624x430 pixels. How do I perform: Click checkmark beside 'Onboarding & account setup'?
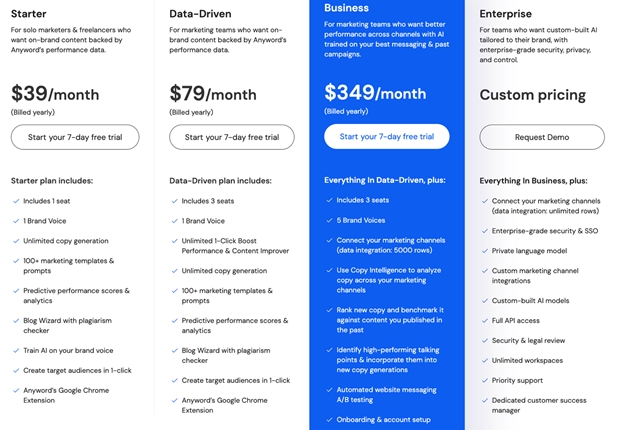(x=330, y=420)
